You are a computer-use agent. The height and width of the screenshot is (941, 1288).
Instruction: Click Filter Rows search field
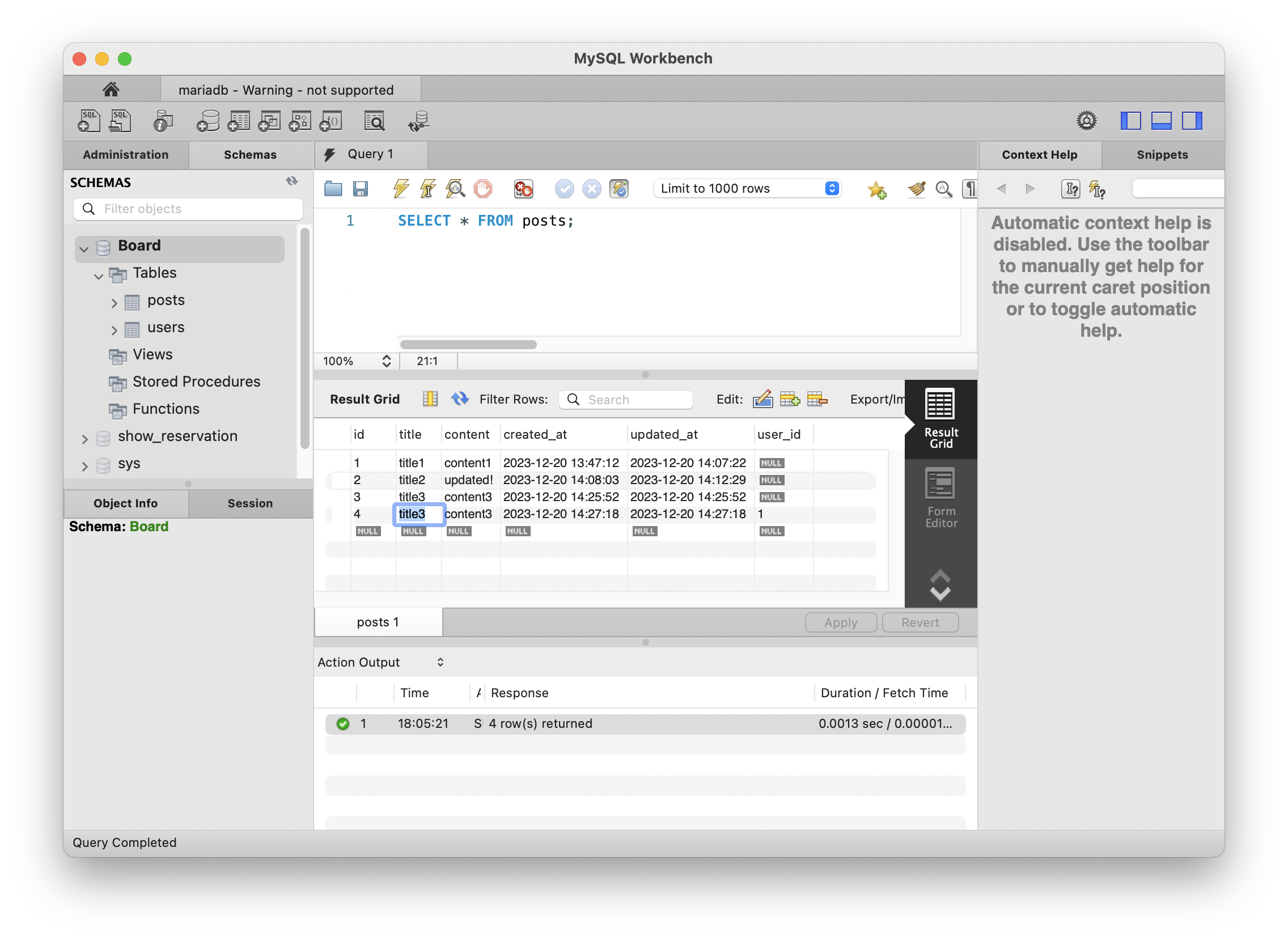[x=625, y=400]
